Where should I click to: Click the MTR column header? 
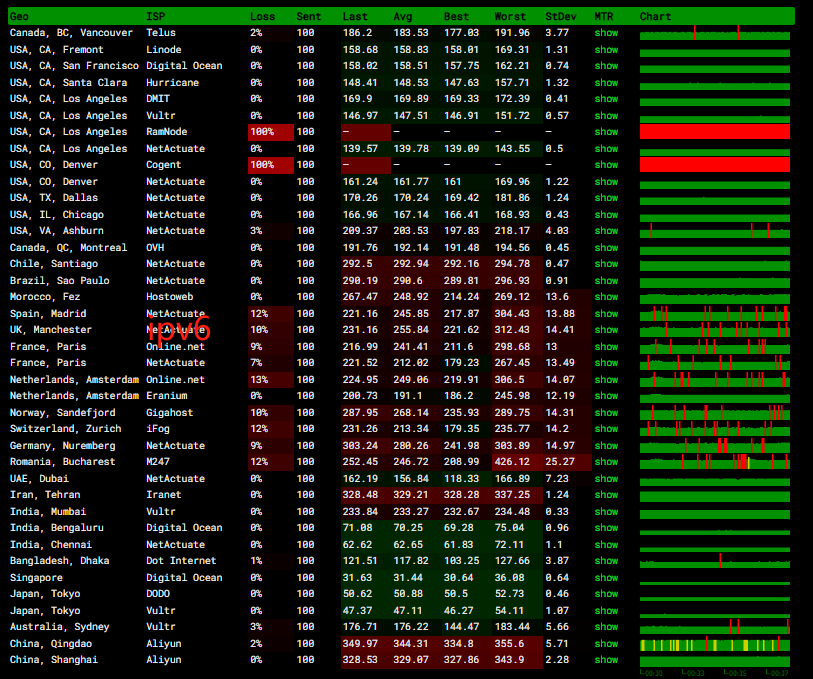(x=604, y=17)
